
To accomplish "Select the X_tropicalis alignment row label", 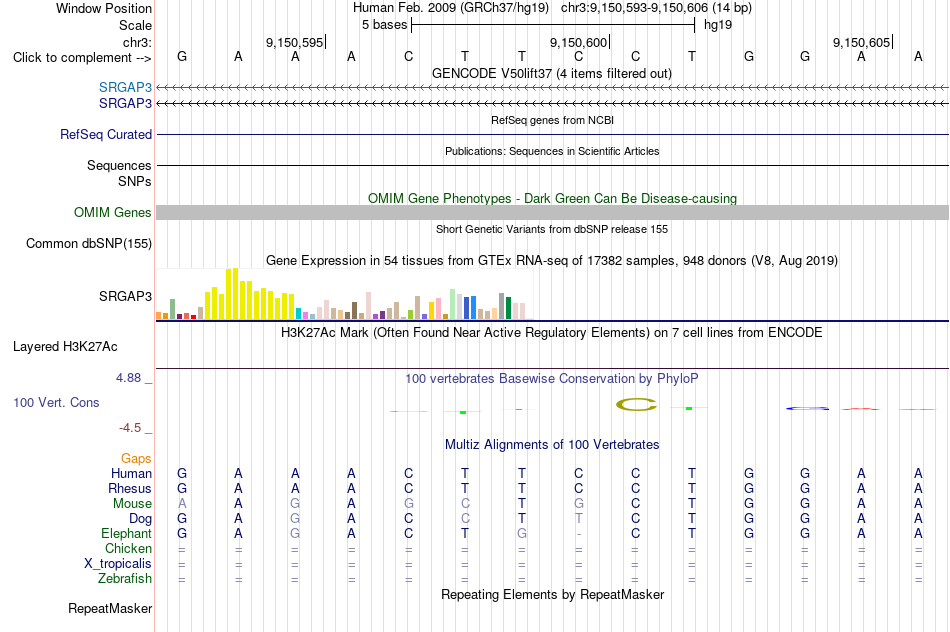I will point(118,564).
